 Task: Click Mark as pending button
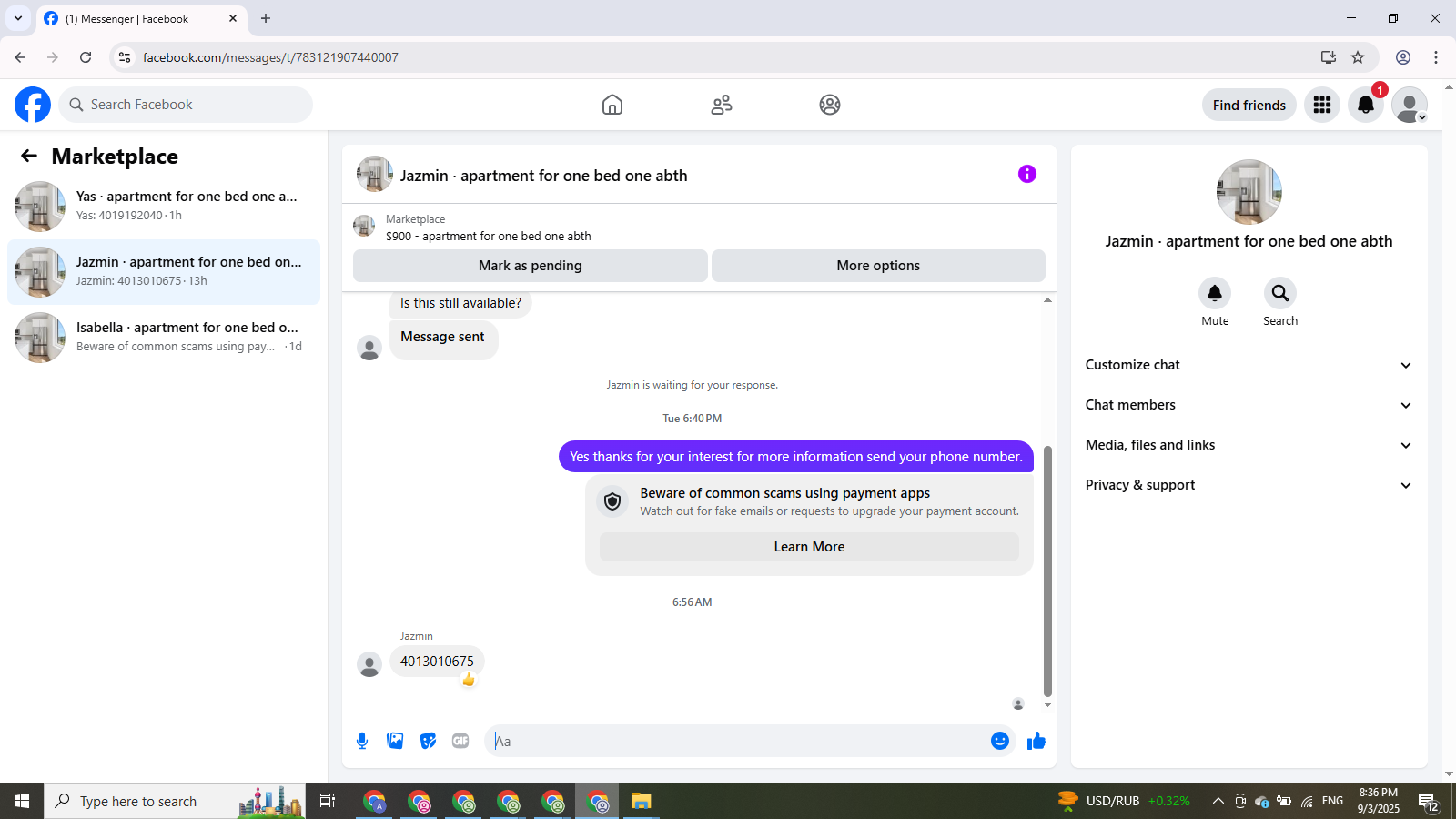pos(531,266)
